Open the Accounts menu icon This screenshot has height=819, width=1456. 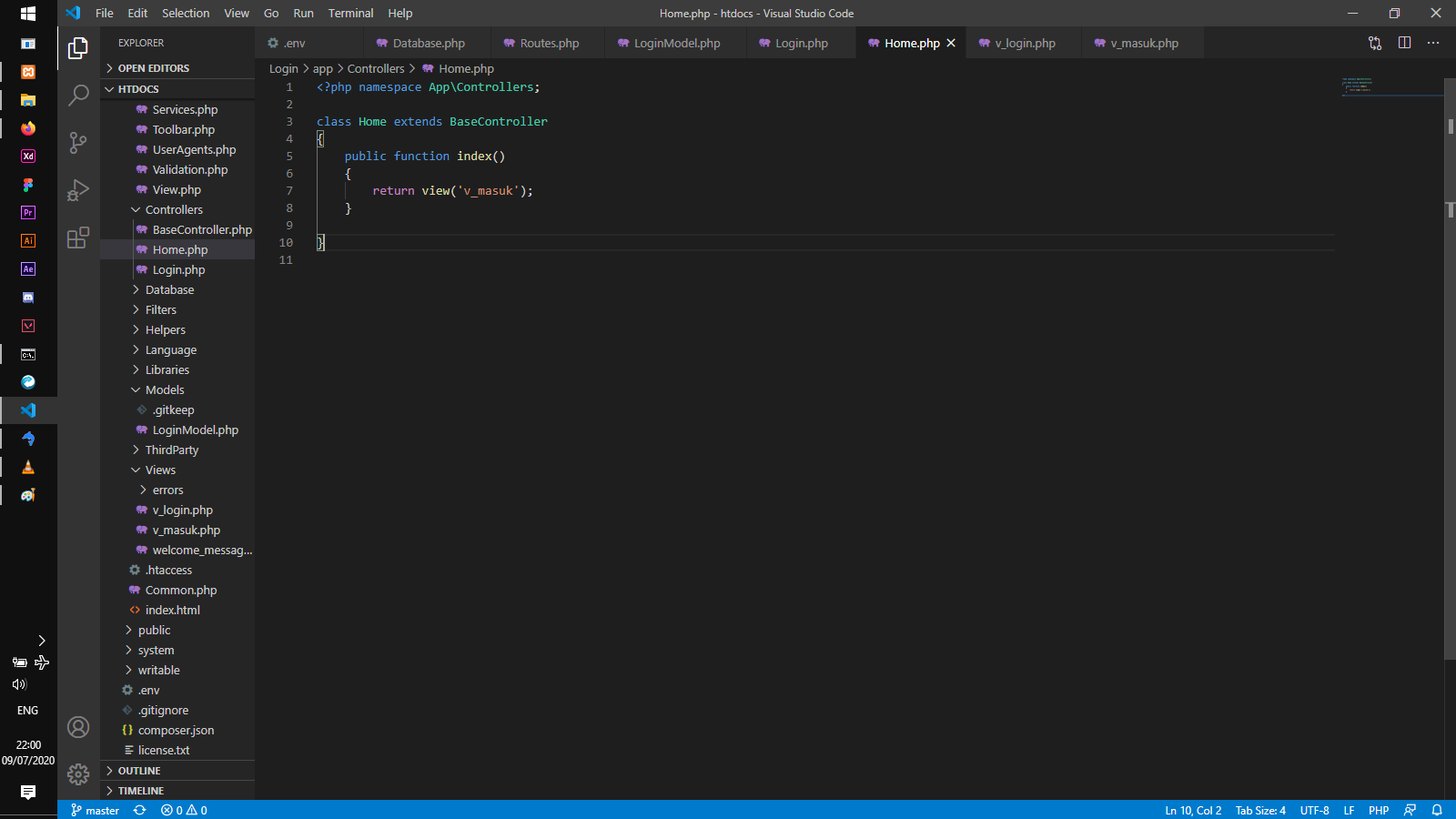tap(78, 727)
